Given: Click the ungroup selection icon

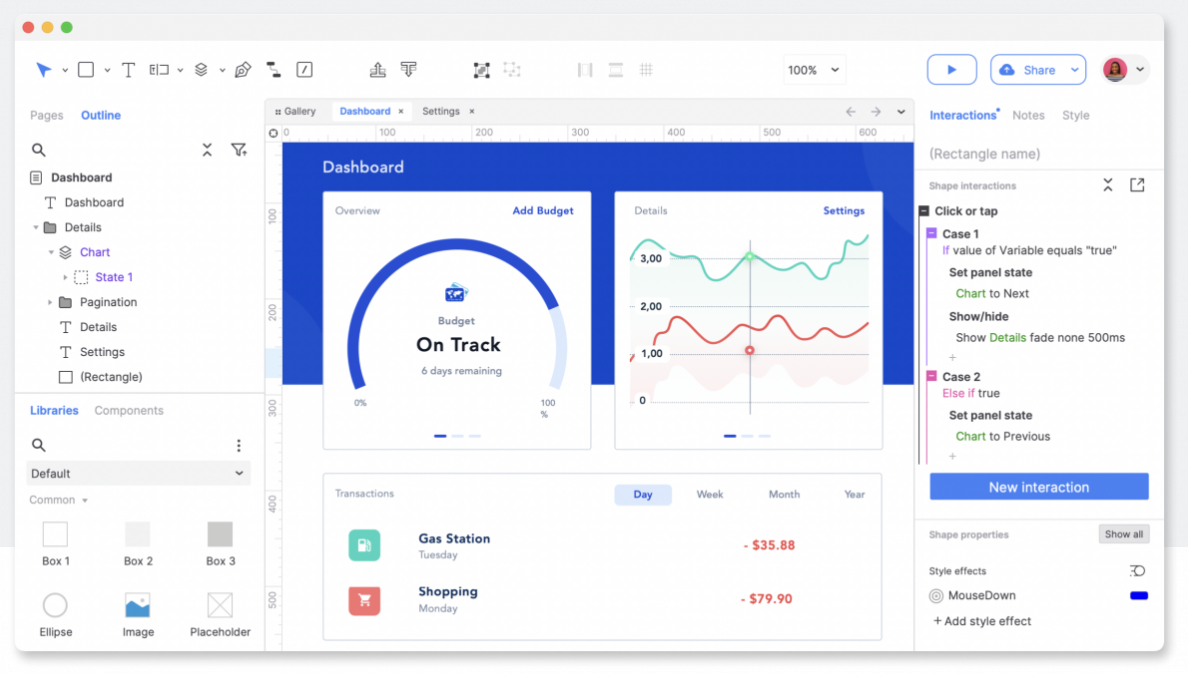Looking at the screenshot, I should pyautogui.click(x=512, y=70).
